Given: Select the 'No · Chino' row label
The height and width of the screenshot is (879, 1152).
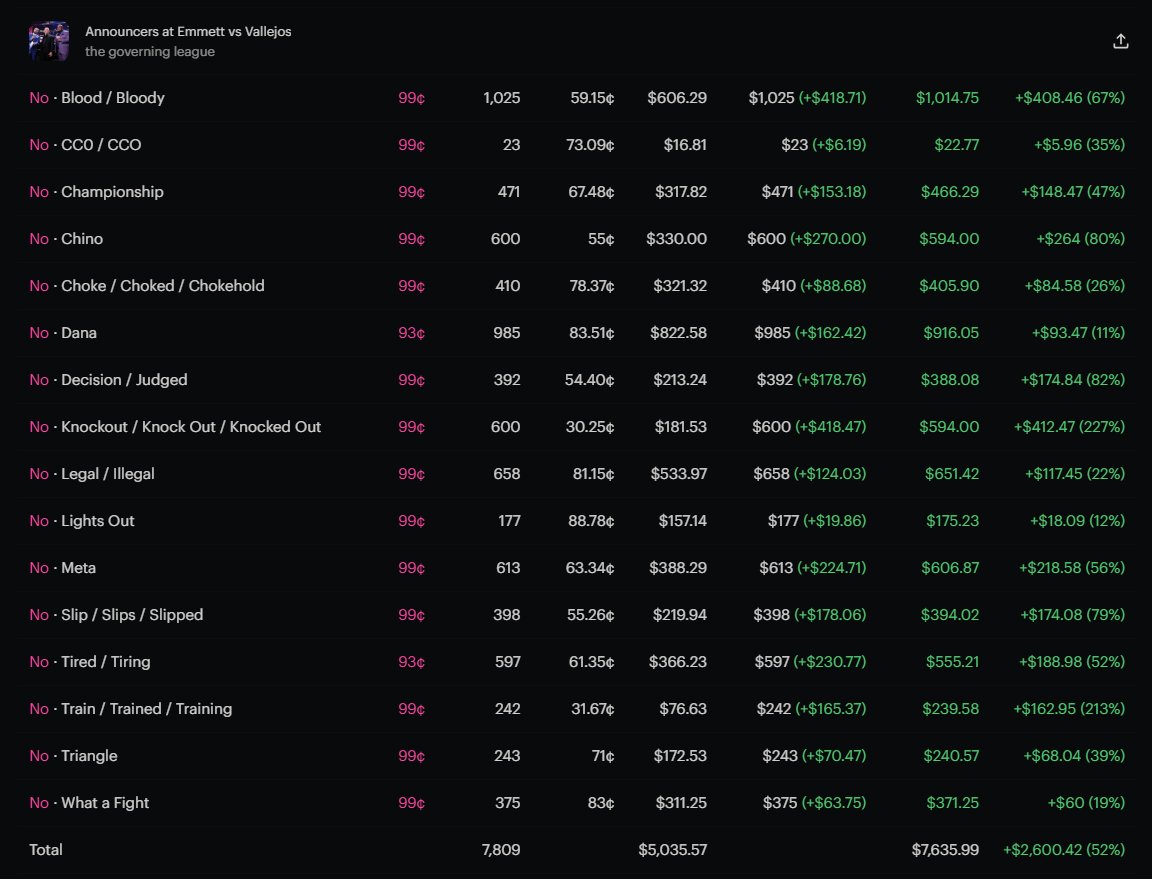Looking at the screenshot, I should (x=66, y=239).
